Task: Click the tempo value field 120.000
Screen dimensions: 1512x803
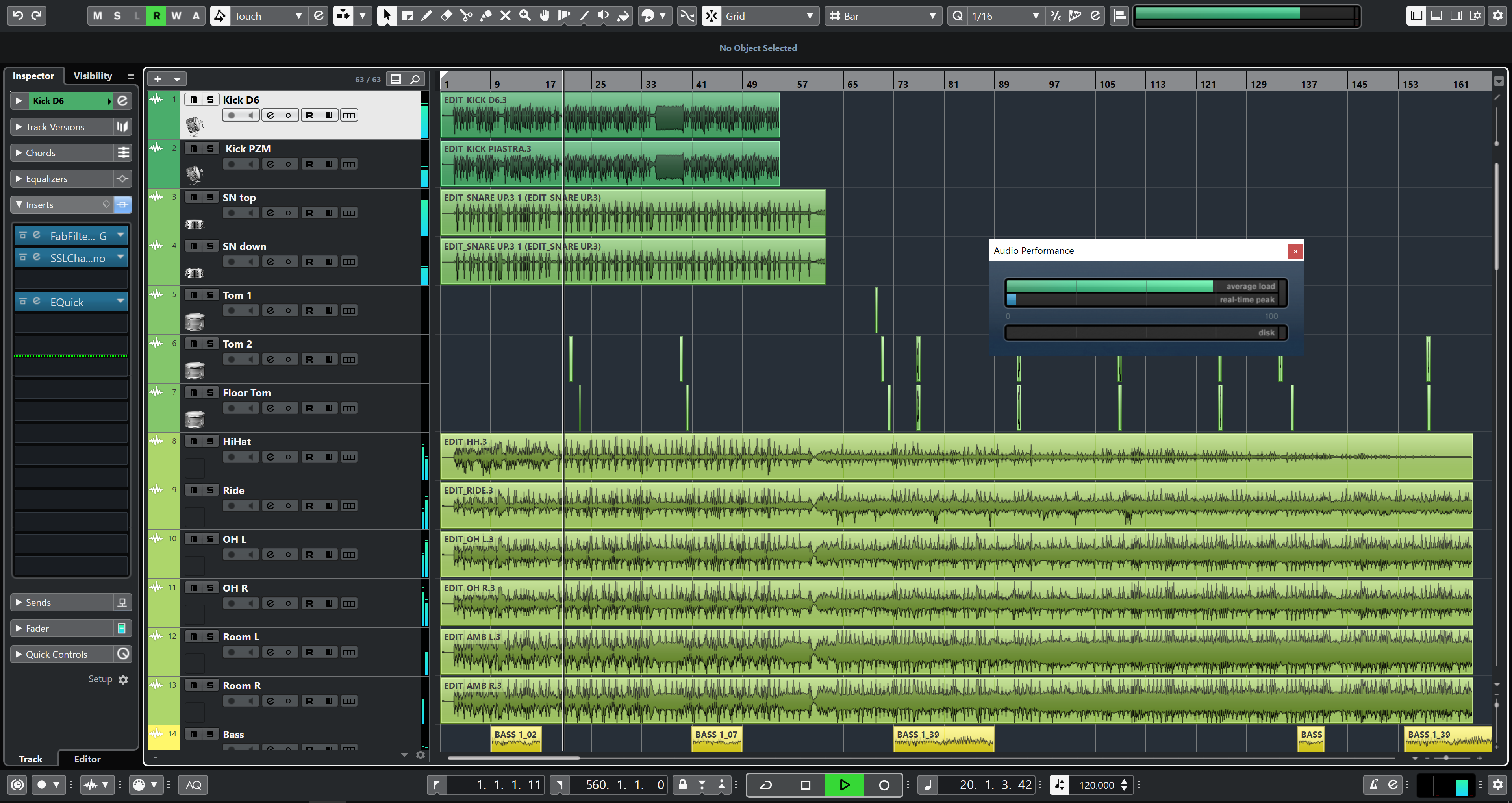Action: click(1096, 785)
